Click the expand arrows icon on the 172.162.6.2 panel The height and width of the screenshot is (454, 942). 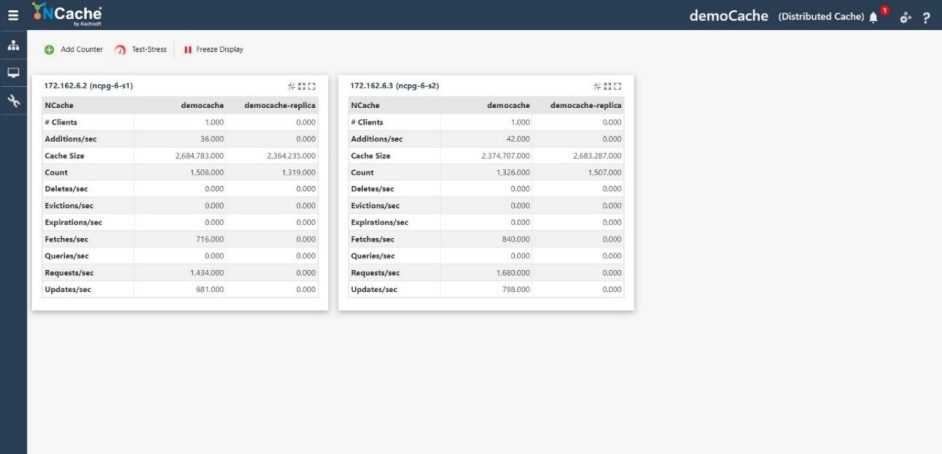coord(302,86)
